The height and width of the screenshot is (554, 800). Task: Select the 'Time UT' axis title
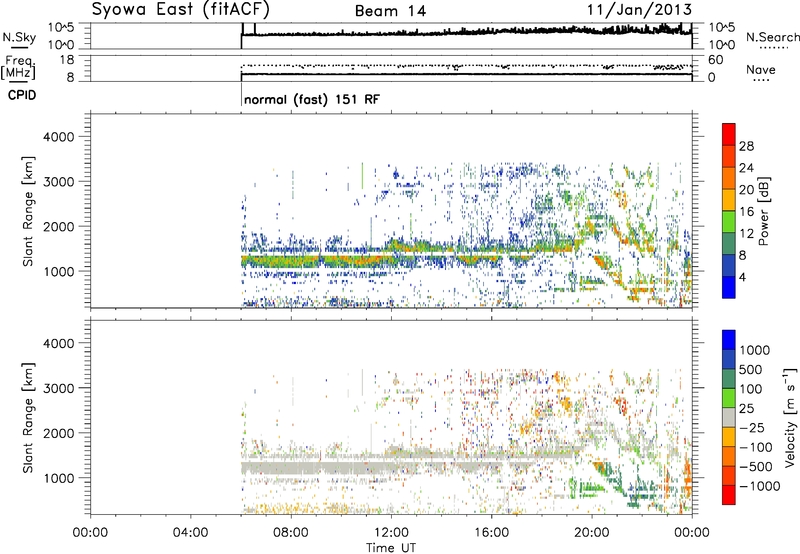pyautogui.click(x=391, y=547)
